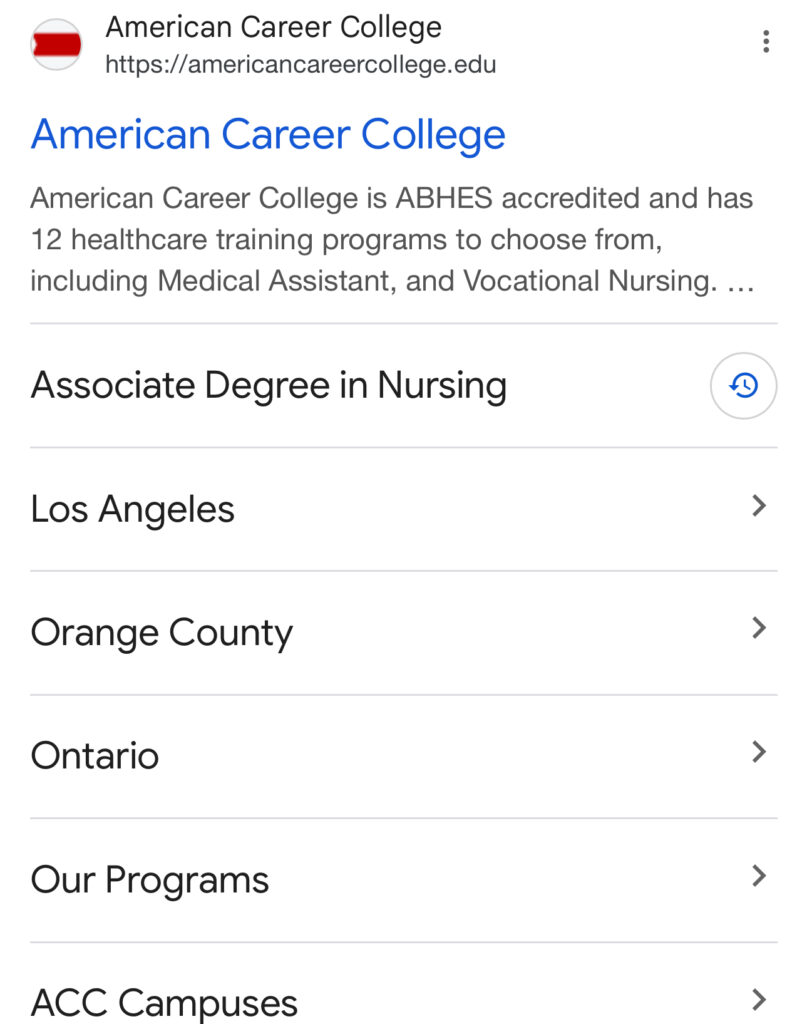Tap the chevron next to Our Programs
Viewport: 802px width, 1024px height.
click(x=759, y=876)
